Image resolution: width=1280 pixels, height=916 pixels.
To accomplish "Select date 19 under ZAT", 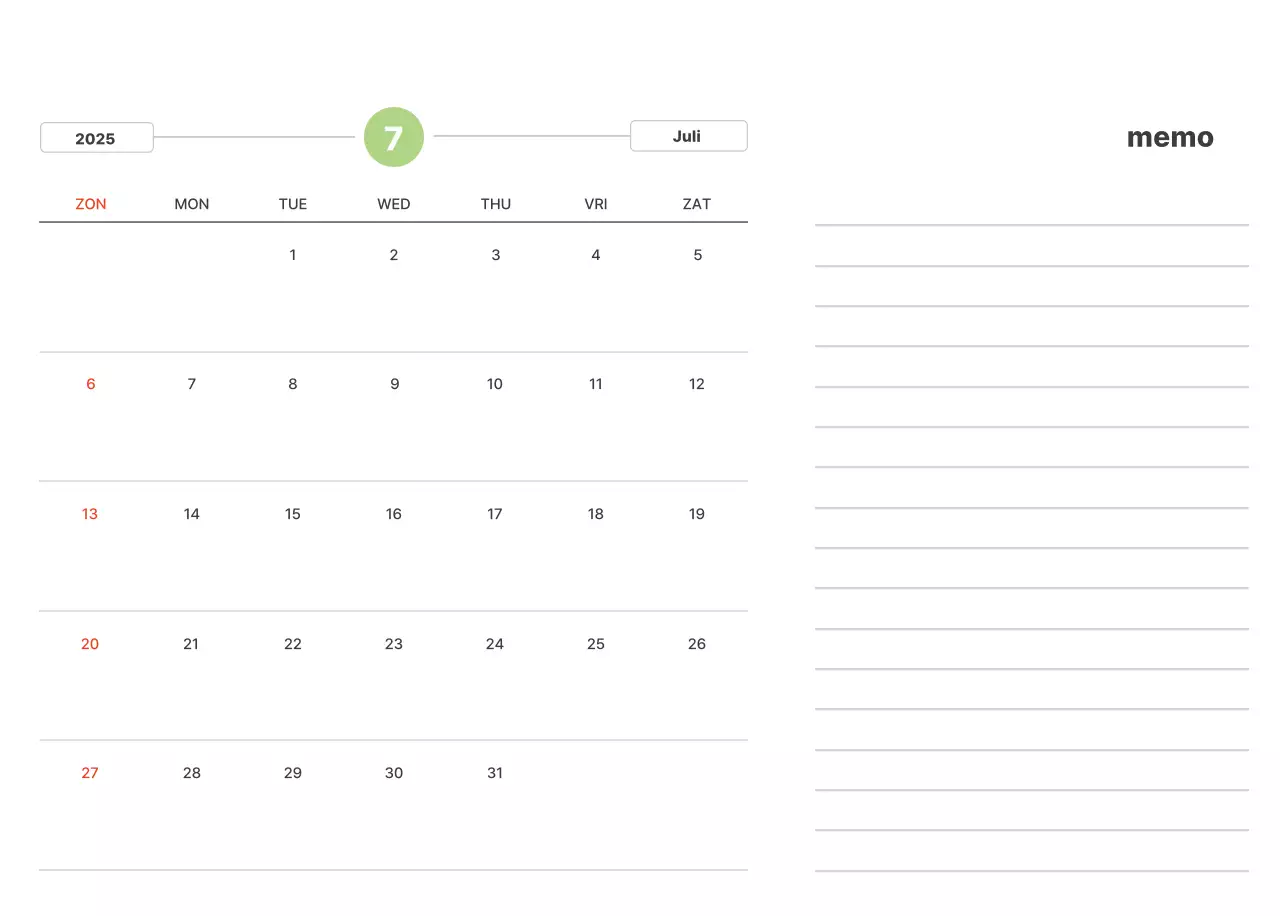I will pyautogui.click(x=697, y=514).
